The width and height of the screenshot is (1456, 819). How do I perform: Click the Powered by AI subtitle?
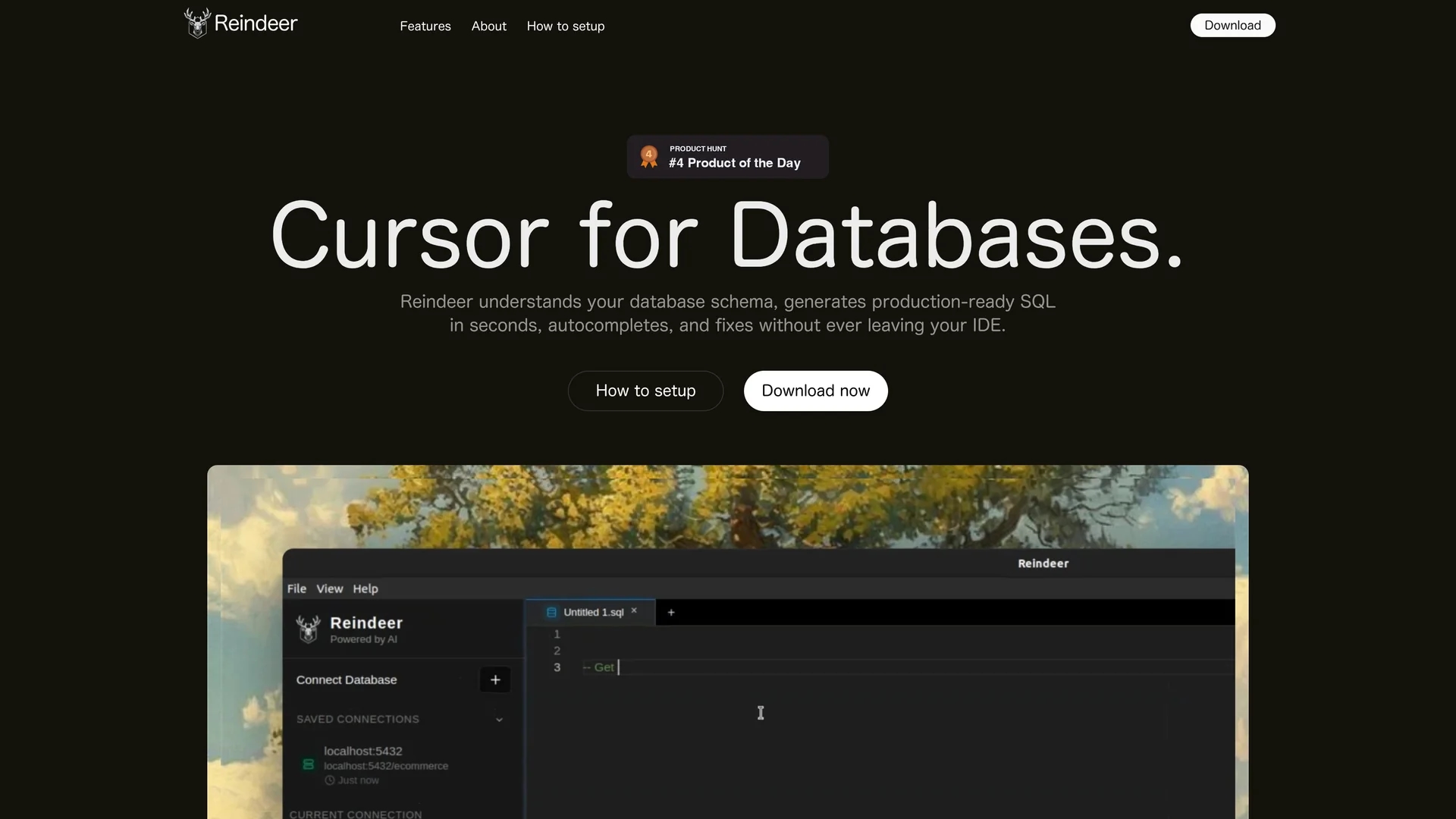tap(364, 639)
